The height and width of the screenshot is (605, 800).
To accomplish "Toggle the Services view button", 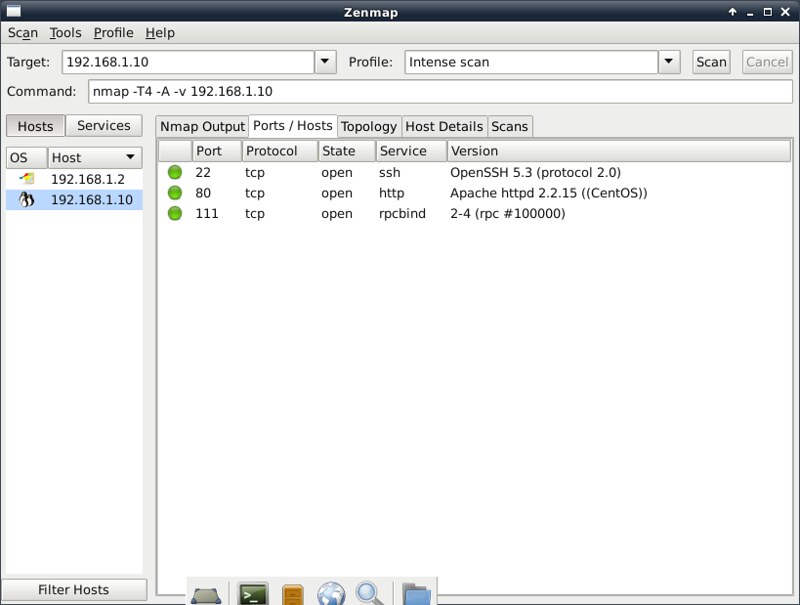I will 104,126.
